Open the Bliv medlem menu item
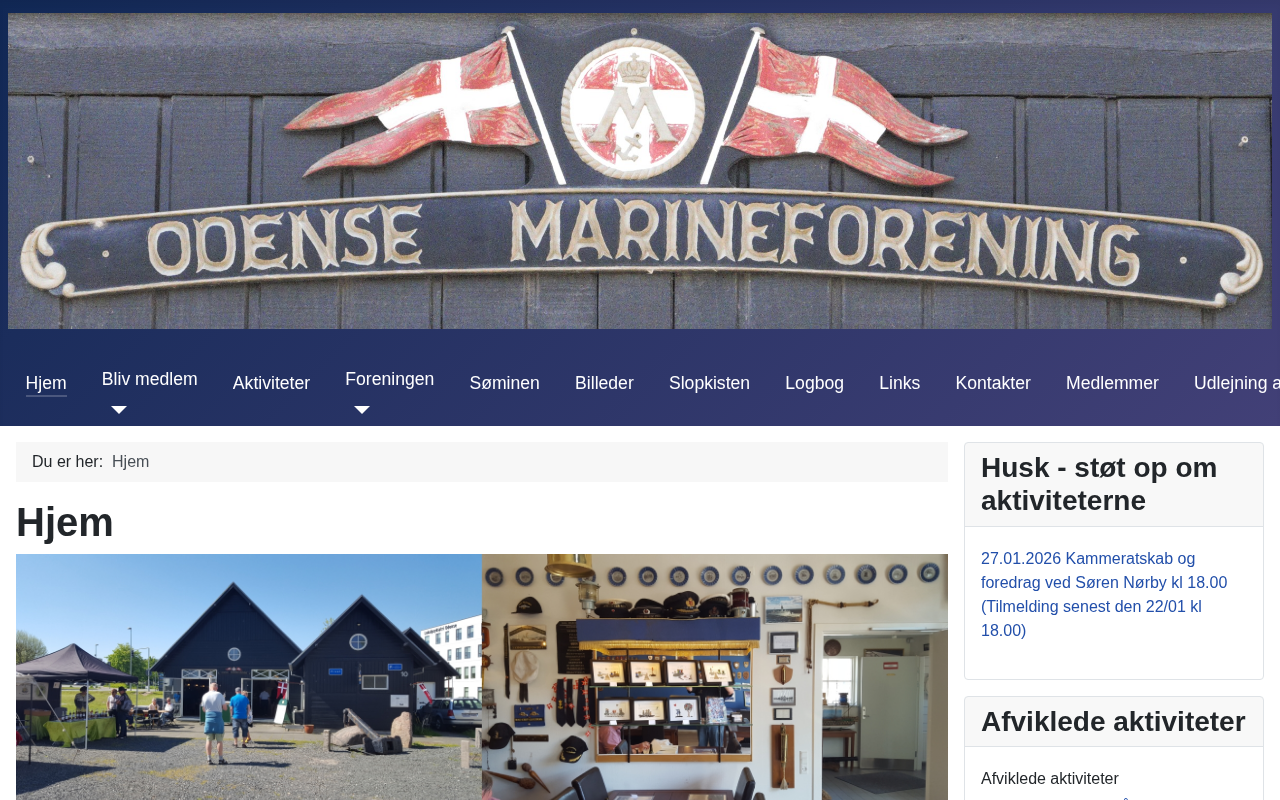The height and width of the screenshot is (800, 1280). click(x=150, y=379)
